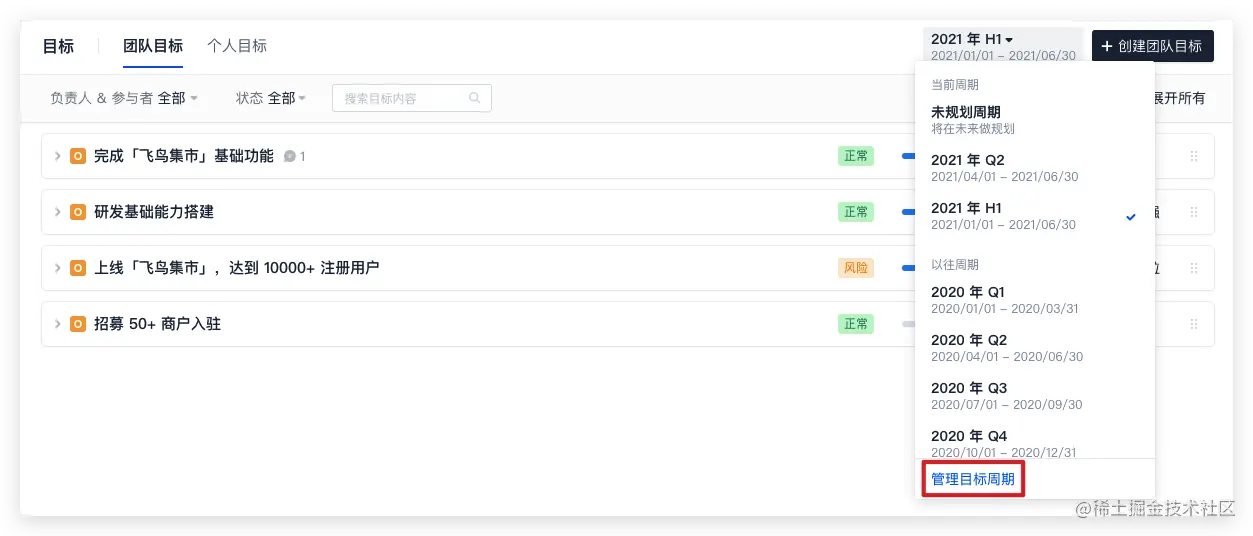Switch to 团队目标 tab

(153, 46)
